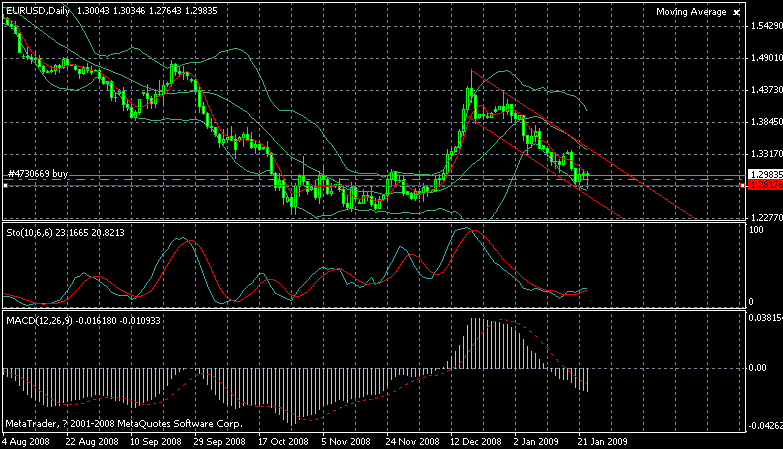Click the 24 Nov 2008 date label
This screenshot has height=449, width=783.
(412, 442)
